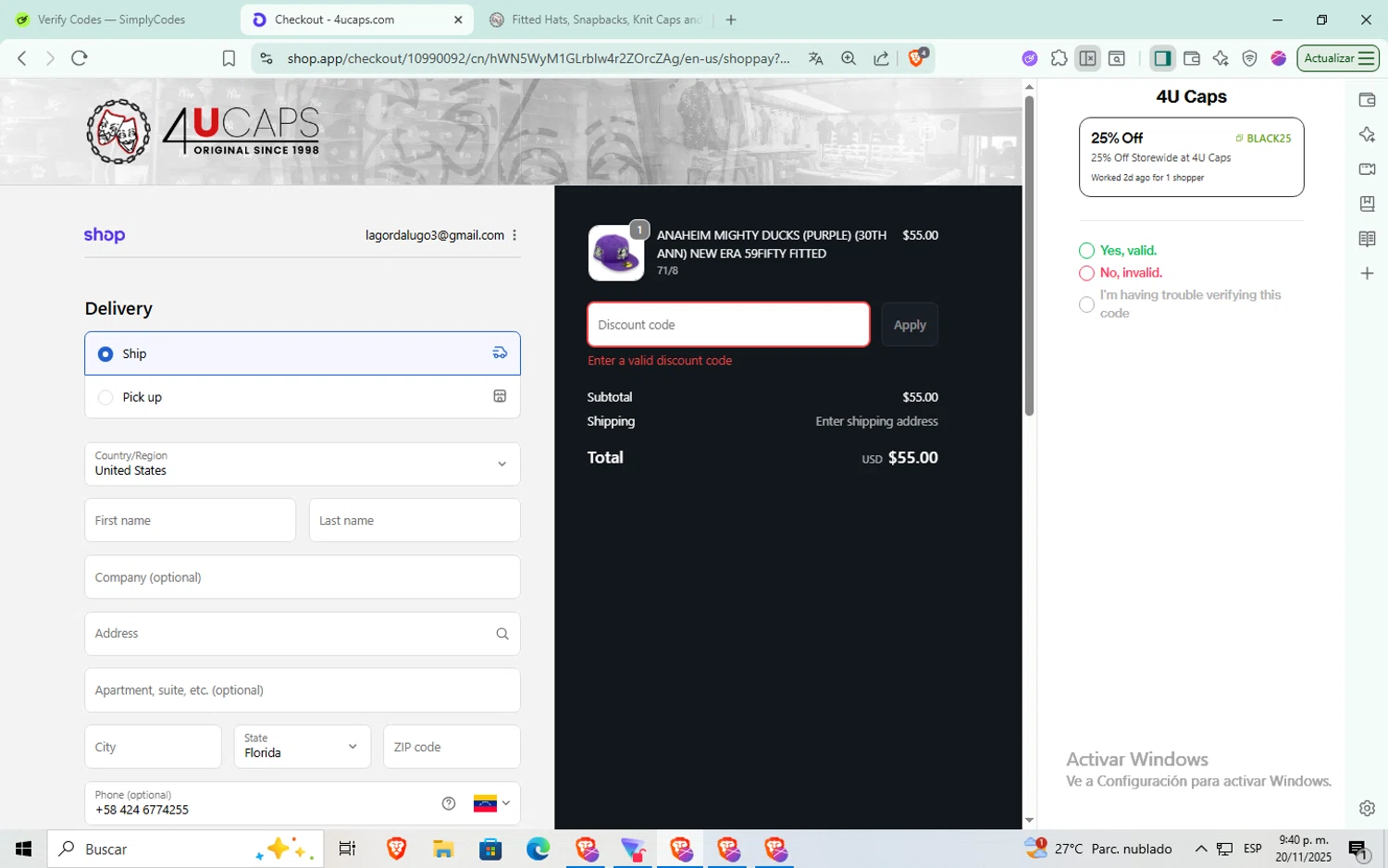Click the Shop logo

tap(105, 235)
